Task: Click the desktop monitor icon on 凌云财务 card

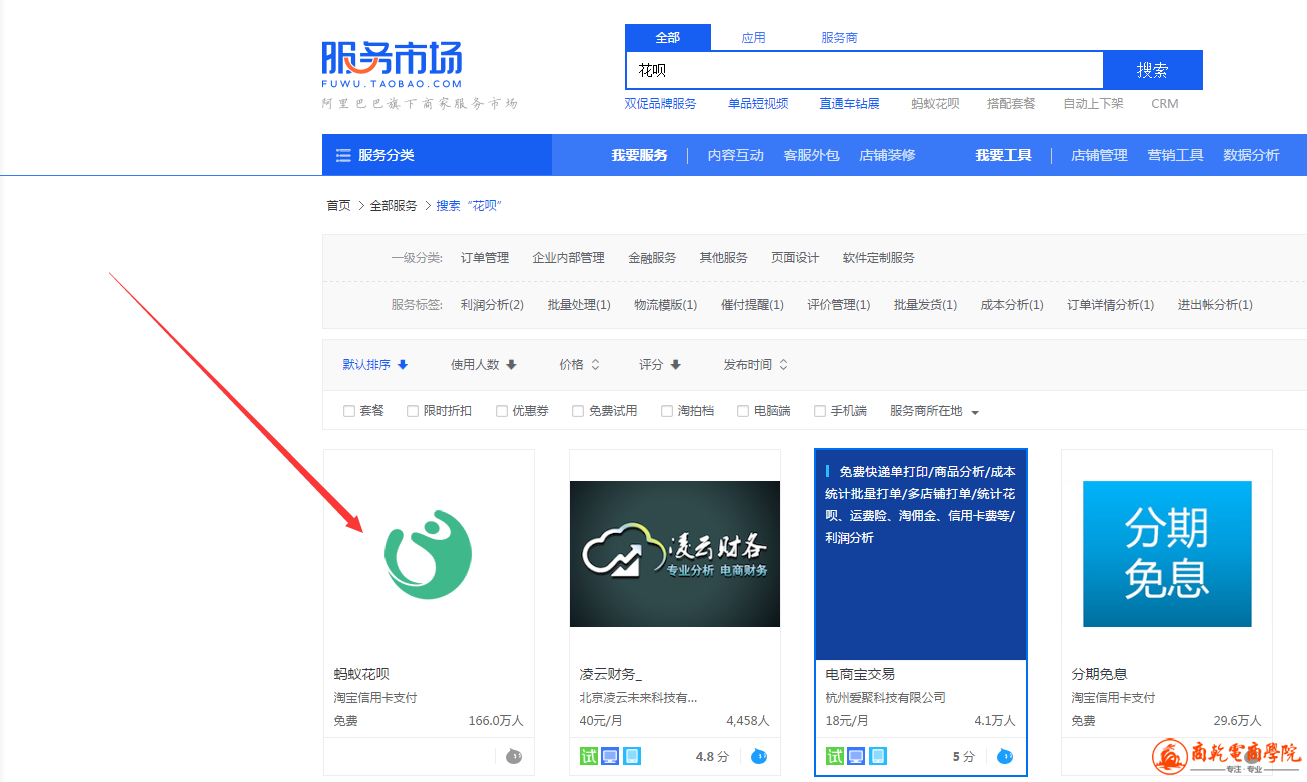Action: point(610,756)
